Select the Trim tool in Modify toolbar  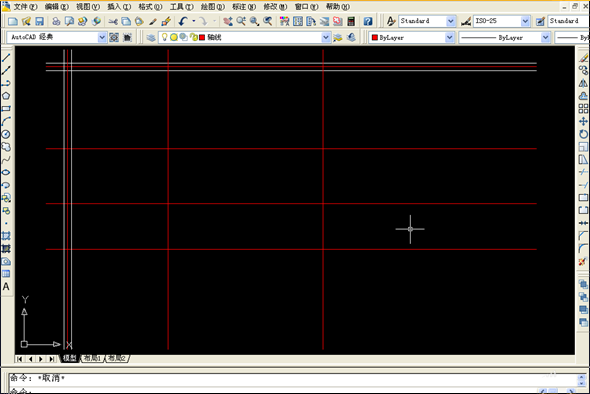tap(583, 172)
